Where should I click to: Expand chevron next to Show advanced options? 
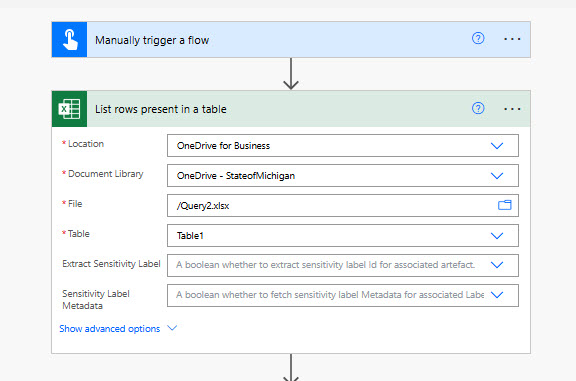tap(172, 327)
